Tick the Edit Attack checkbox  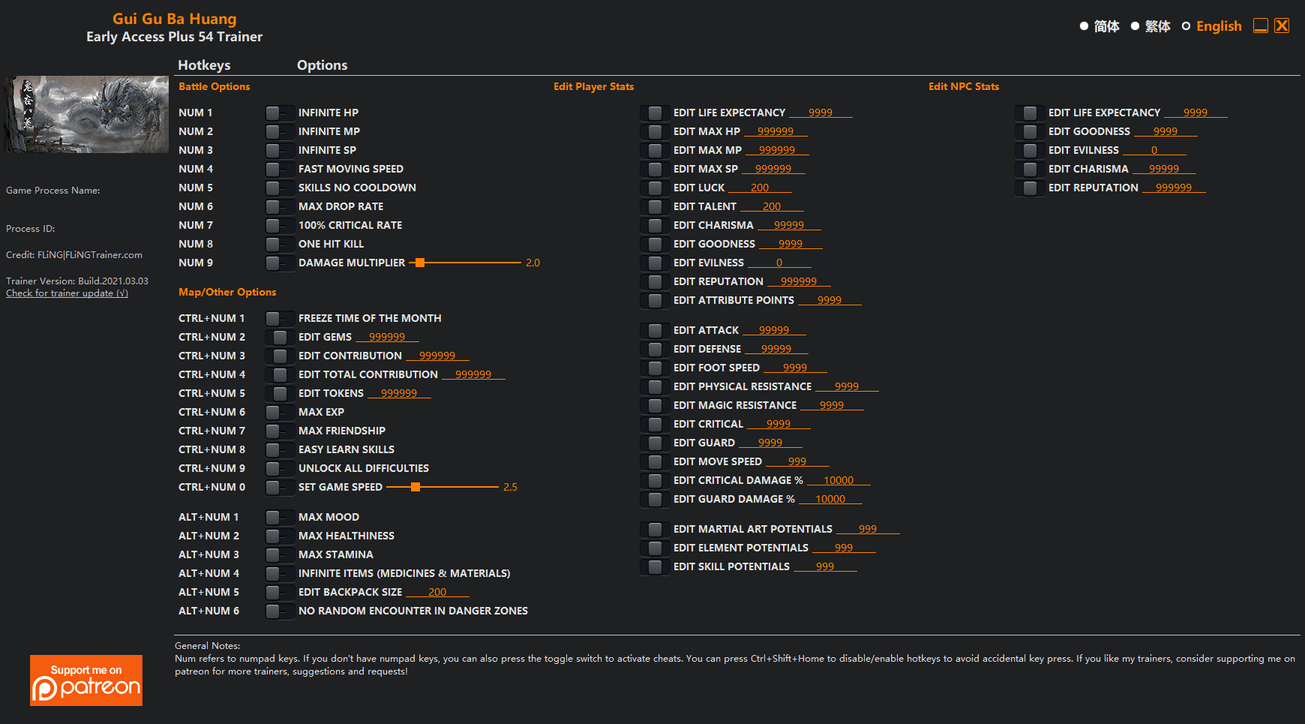[655, 330]
